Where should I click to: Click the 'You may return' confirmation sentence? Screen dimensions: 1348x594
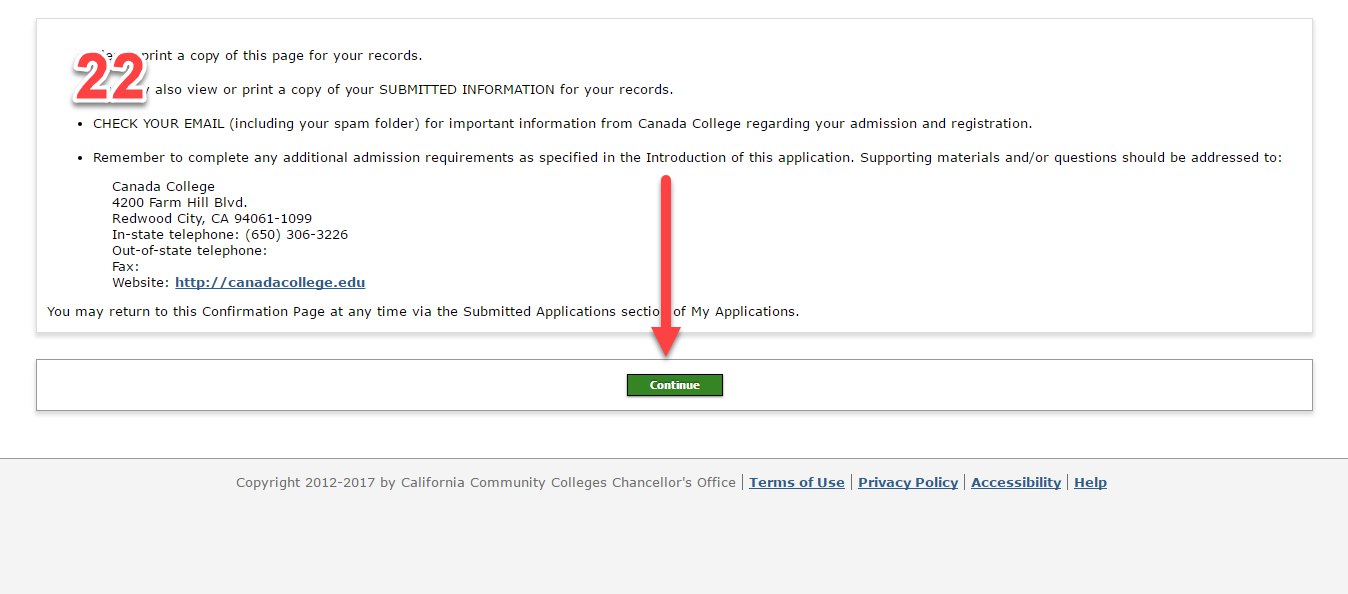[x=422, y=312]
